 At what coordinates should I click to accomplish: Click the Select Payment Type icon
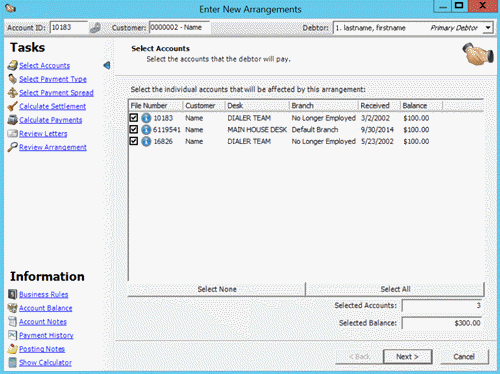tap(13, 79)
